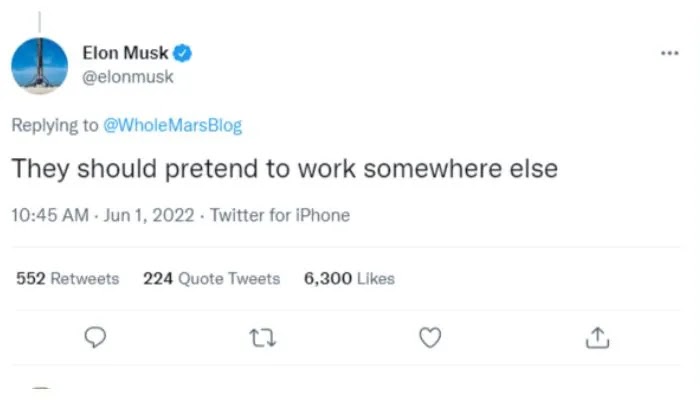
Task: Click the blue verified badge
Action: 186,53
